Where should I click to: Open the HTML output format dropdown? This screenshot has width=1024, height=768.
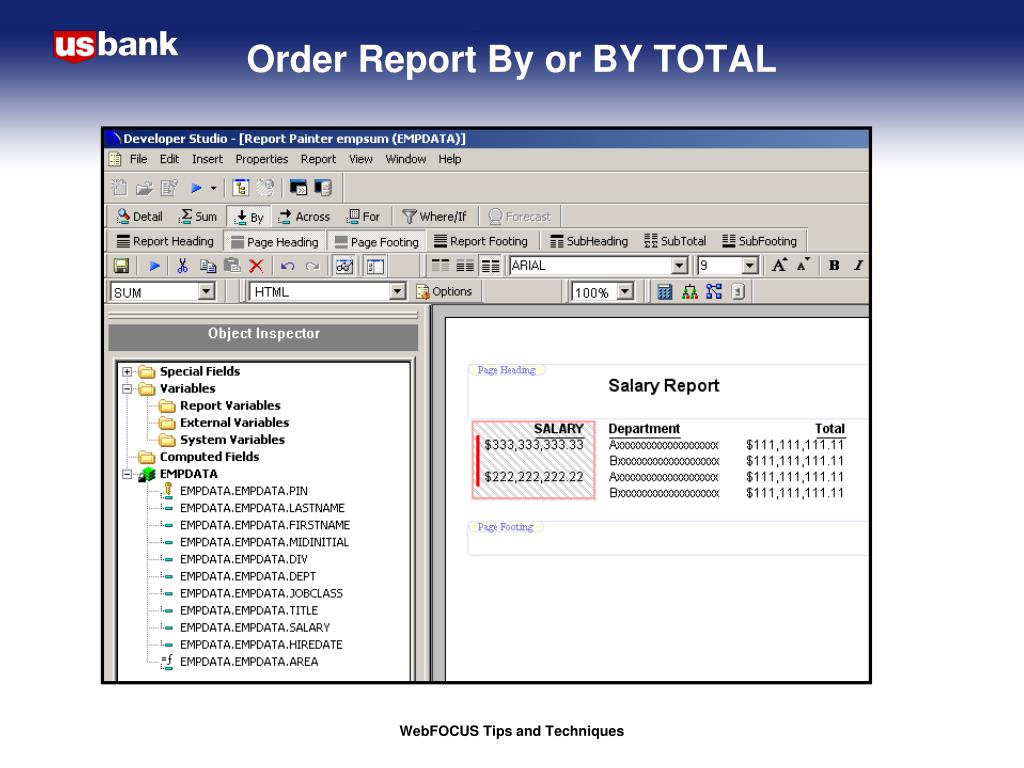[x=397, y=291]
